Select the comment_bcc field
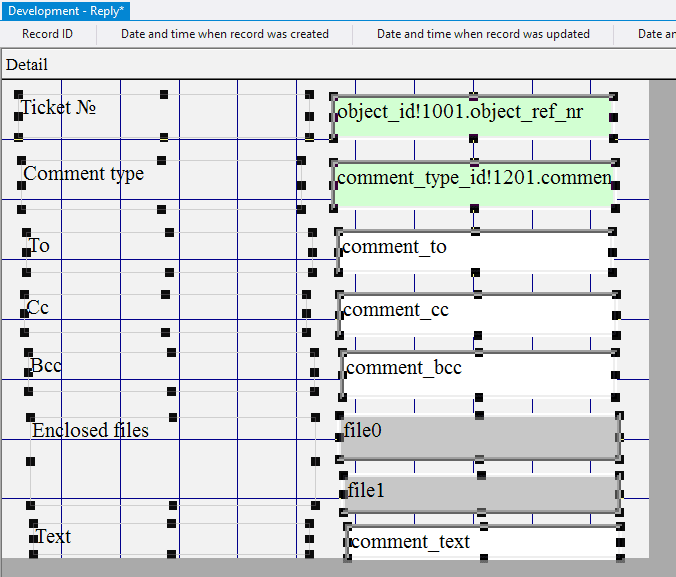The height and width of the screenshot is (577, 676). coord(478,372)
